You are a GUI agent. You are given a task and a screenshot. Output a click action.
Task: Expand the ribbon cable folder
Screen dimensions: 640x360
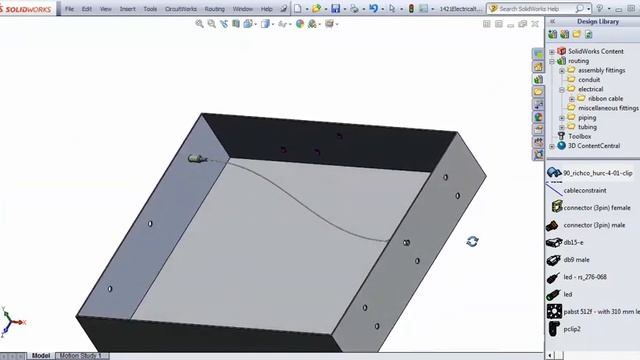pos(571,99)
